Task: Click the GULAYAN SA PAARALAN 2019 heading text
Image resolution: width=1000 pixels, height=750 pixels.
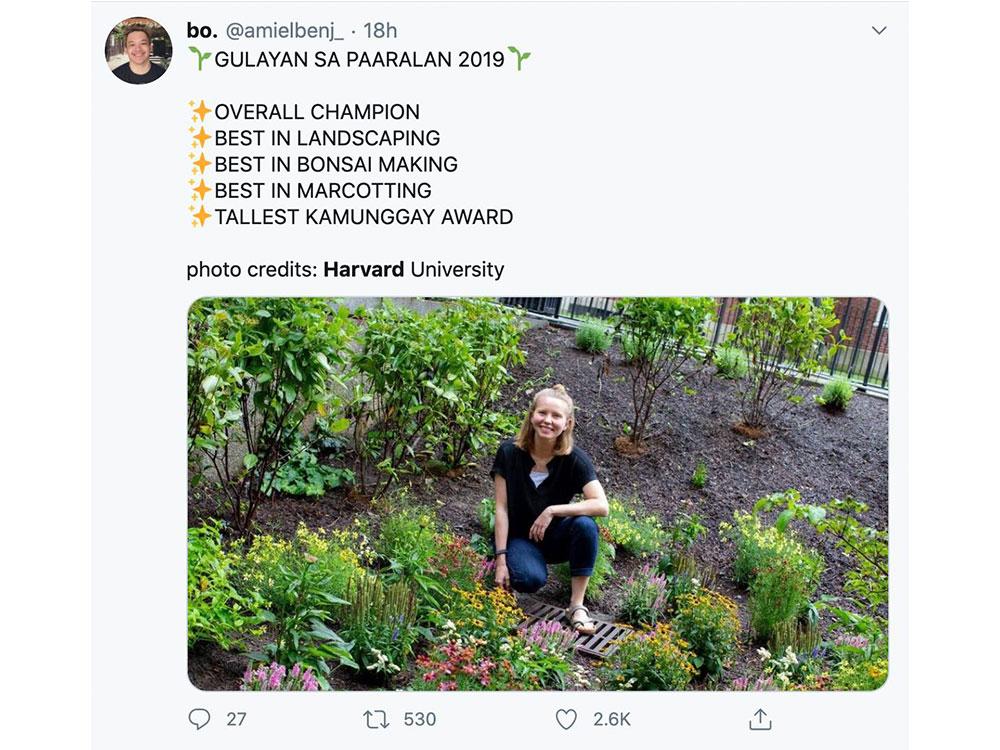Action: pos(359,59)
